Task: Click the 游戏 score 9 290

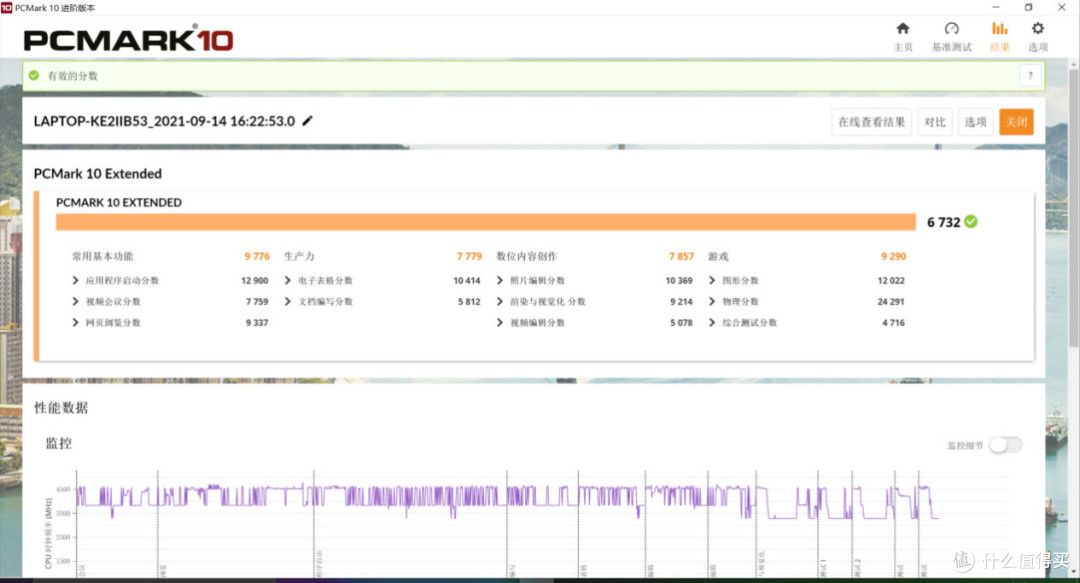Action: 893,256
